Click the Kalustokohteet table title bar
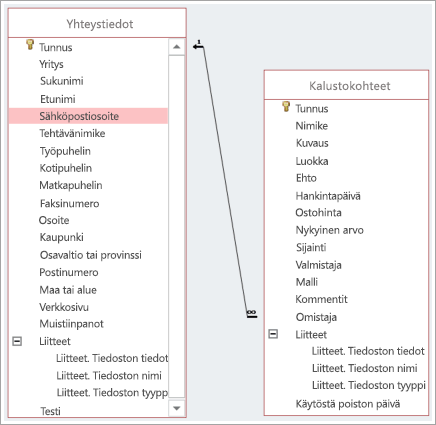The width and height of the screenshot is (436, 425). pos(346,85)
